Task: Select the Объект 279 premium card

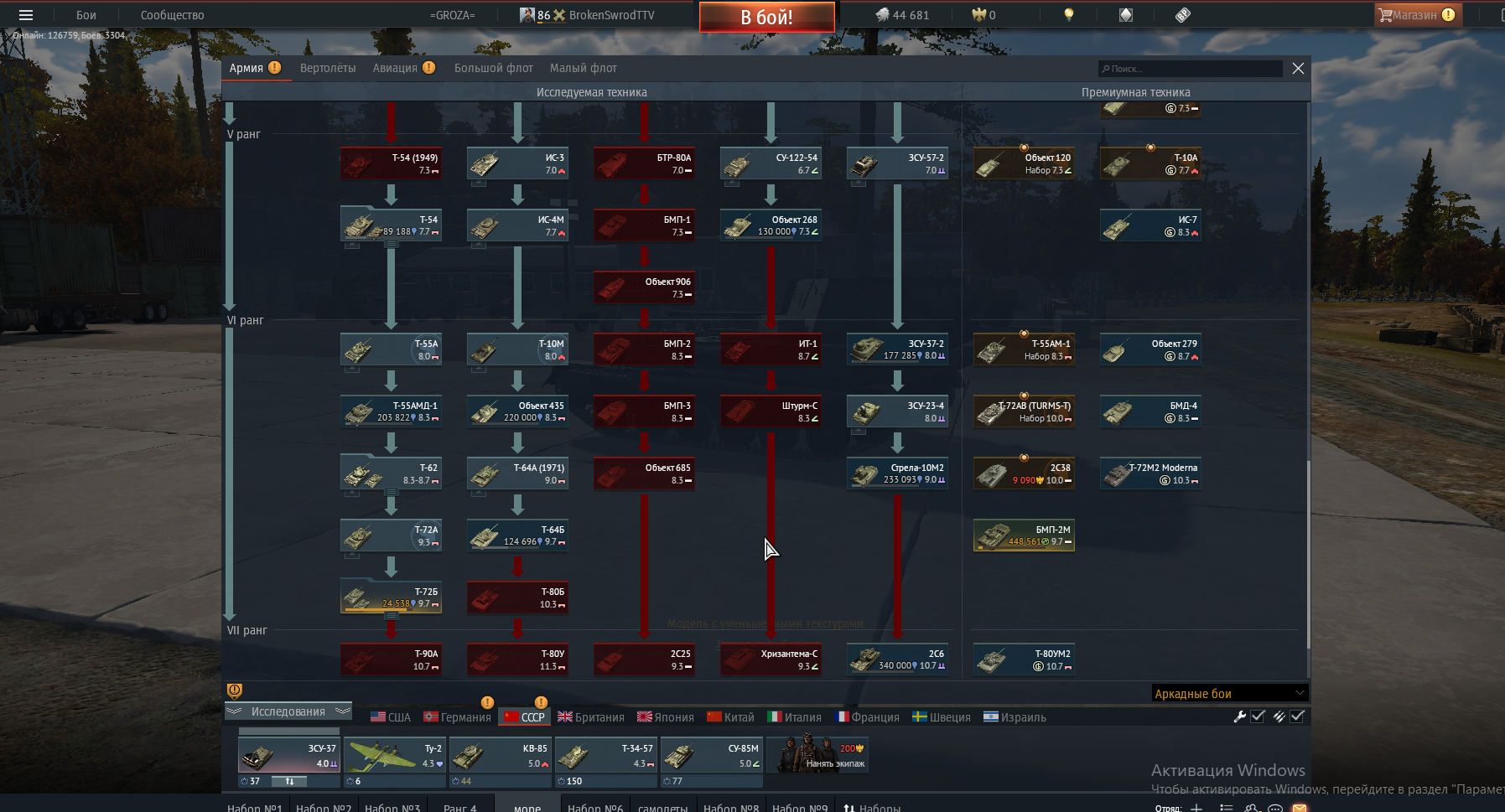Action: [1150, 349]
